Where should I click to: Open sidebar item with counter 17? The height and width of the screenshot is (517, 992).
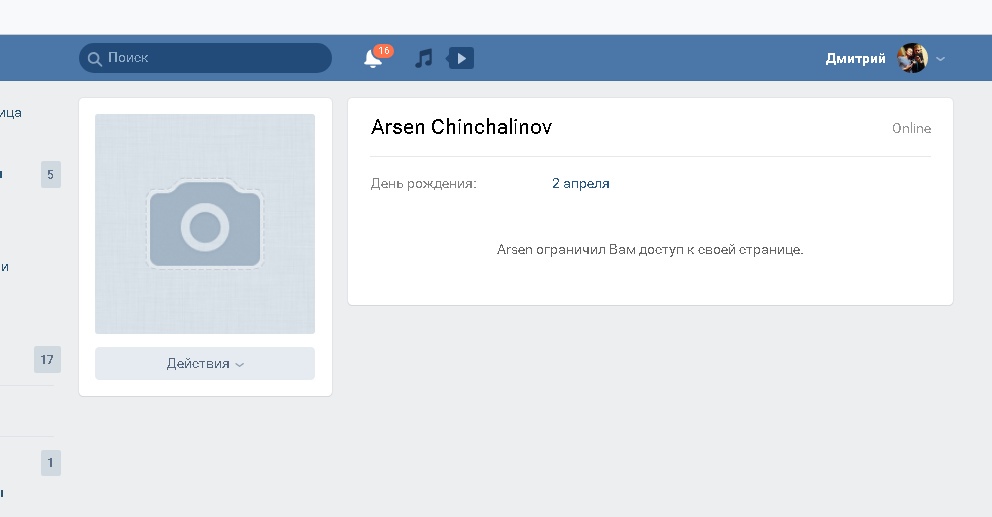point(47,359)
